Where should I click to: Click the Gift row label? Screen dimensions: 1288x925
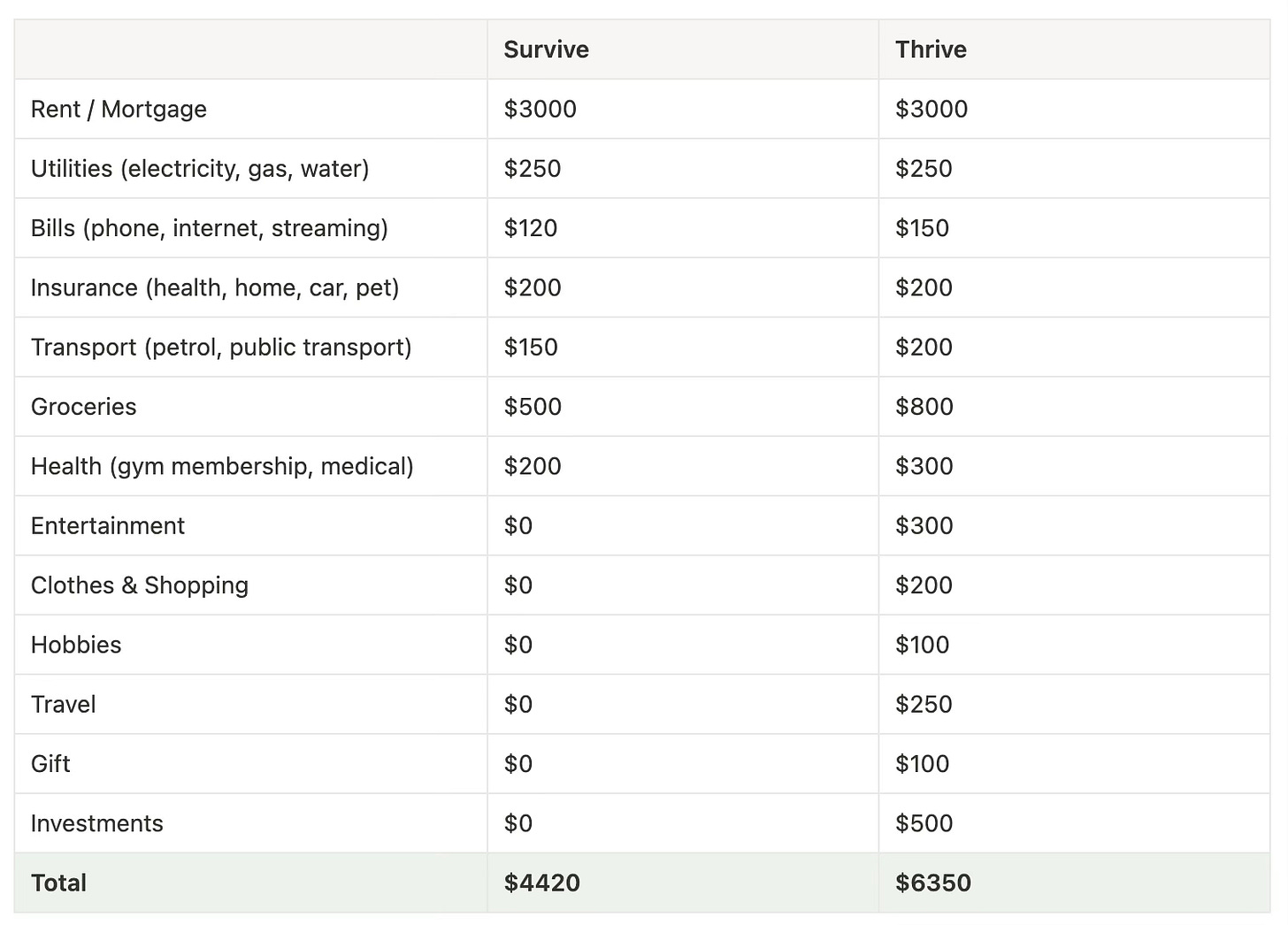(50, 764)
